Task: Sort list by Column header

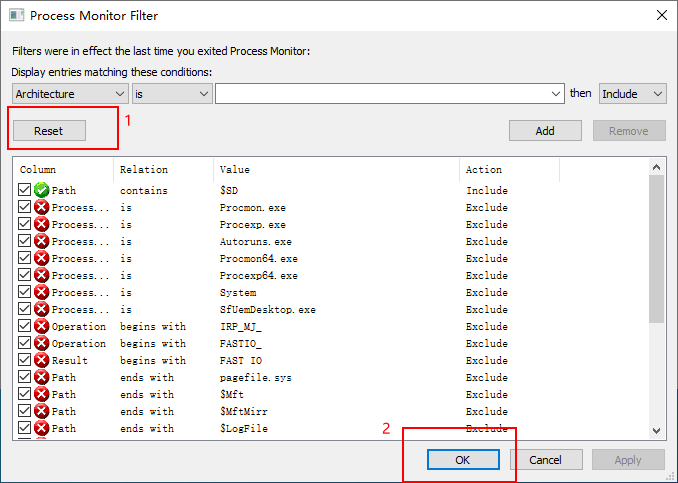Action: [62, 170]
